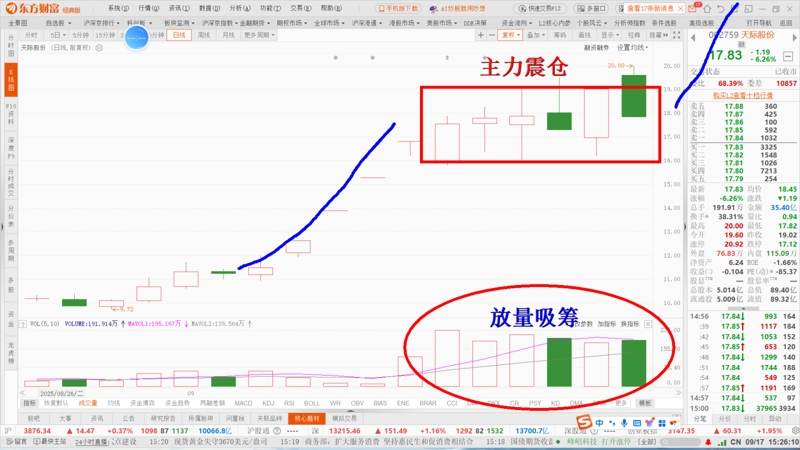The width and height of the screenshot is (800, 450).
Task: Go to previous stock arrow
Action: tap(693, 37)
